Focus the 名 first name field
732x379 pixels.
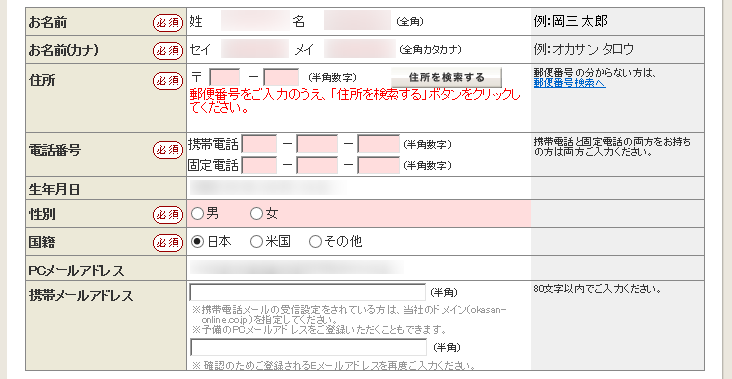(x=357, y=21)
